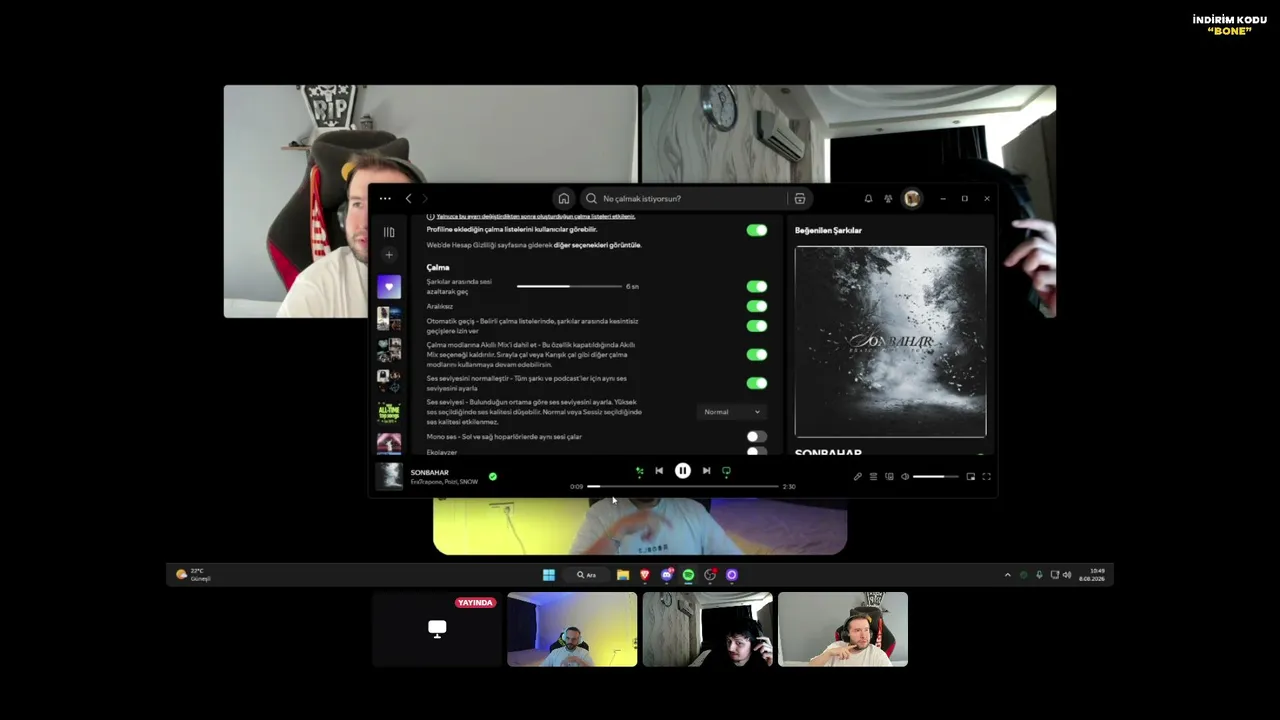The width and height of the screenshot is (1280, 720).
Task: Show hidden system tray icons
Action: 1007,575
